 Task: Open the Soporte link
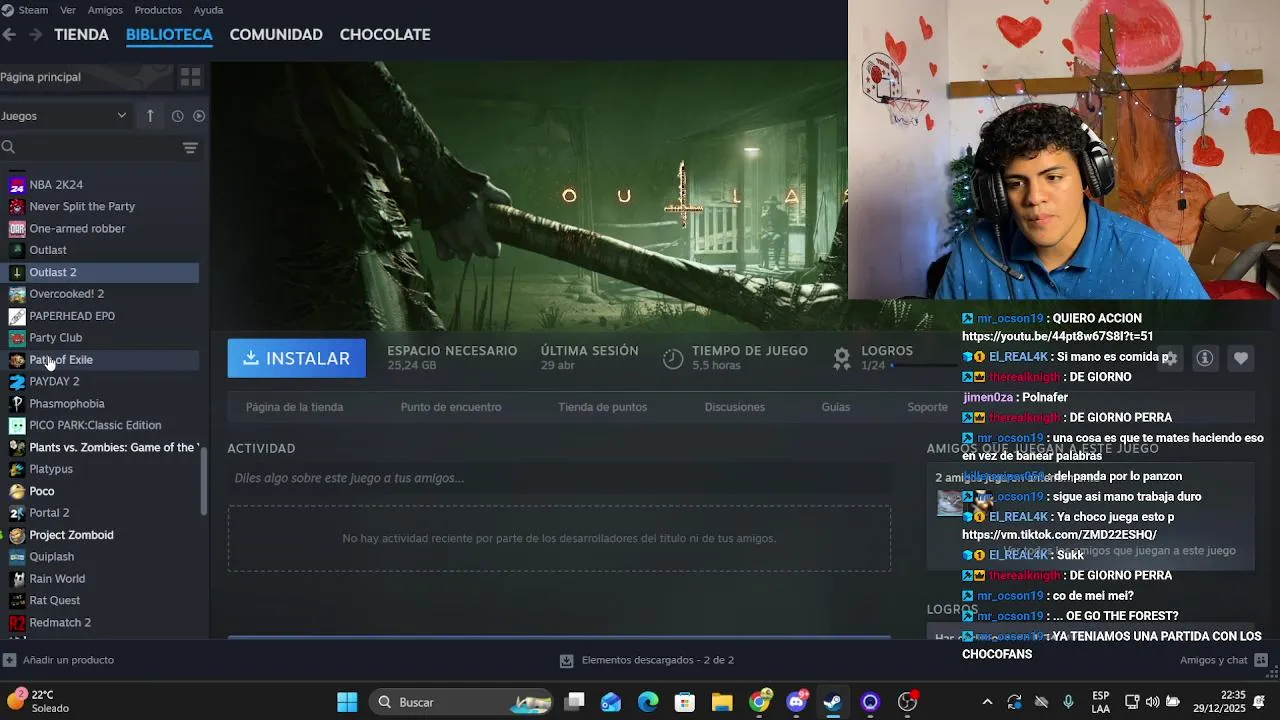[927, 407]
